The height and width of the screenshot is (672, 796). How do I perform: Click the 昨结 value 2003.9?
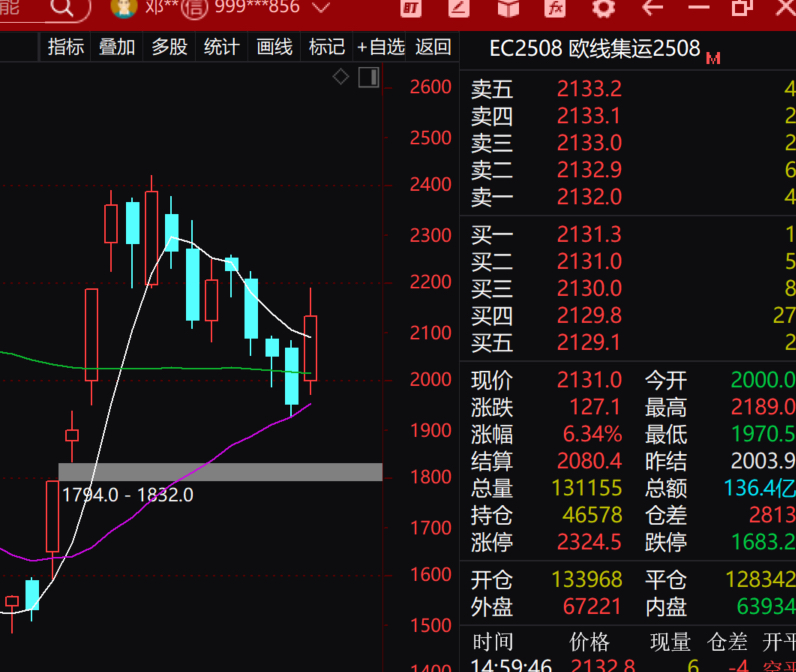(763, 461)
